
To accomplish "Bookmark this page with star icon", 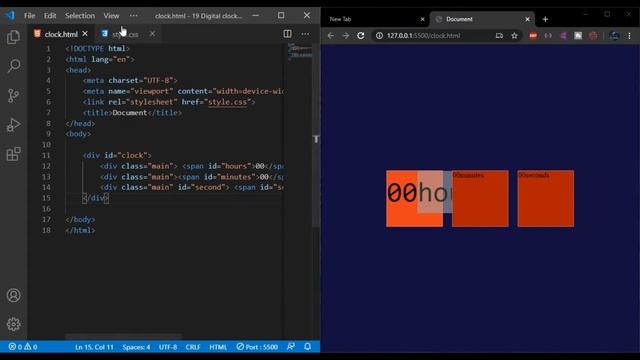I will pyautogui.click(x=514, y=36).
